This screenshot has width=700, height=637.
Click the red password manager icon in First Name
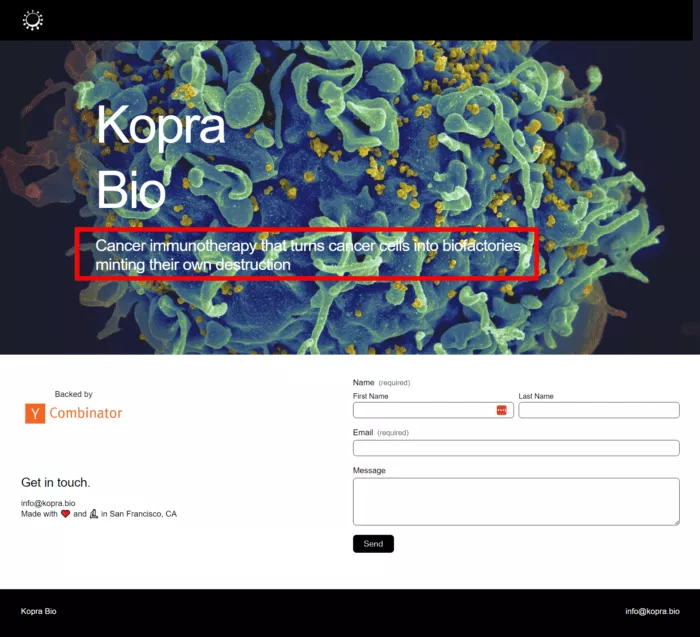point(502,410)
